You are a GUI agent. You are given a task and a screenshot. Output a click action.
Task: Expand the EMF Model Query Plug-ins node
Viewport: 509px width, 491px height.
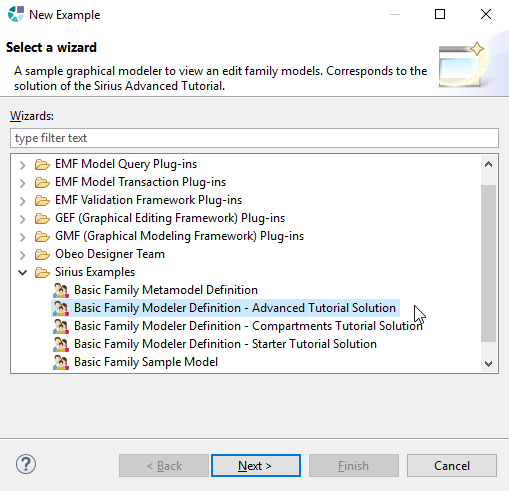pyautogui.click(x=22, y=165)
